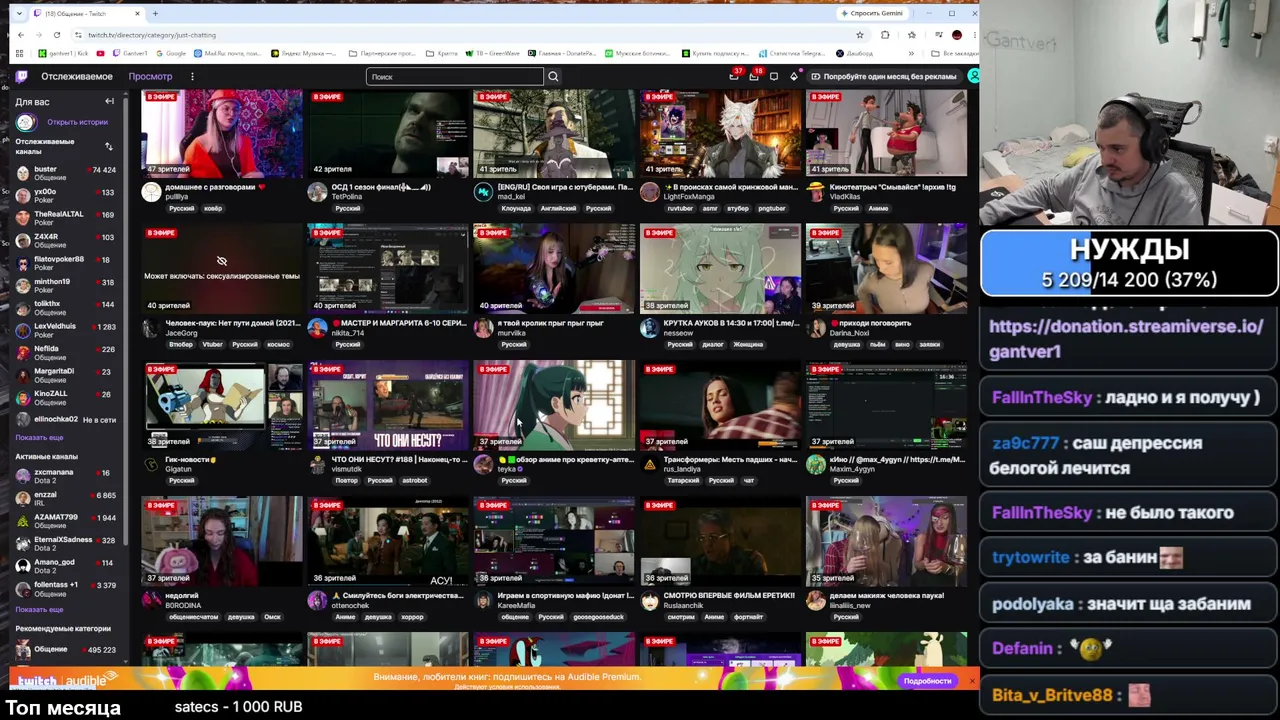Click the Twitch search field

click(x=455, y=76)
